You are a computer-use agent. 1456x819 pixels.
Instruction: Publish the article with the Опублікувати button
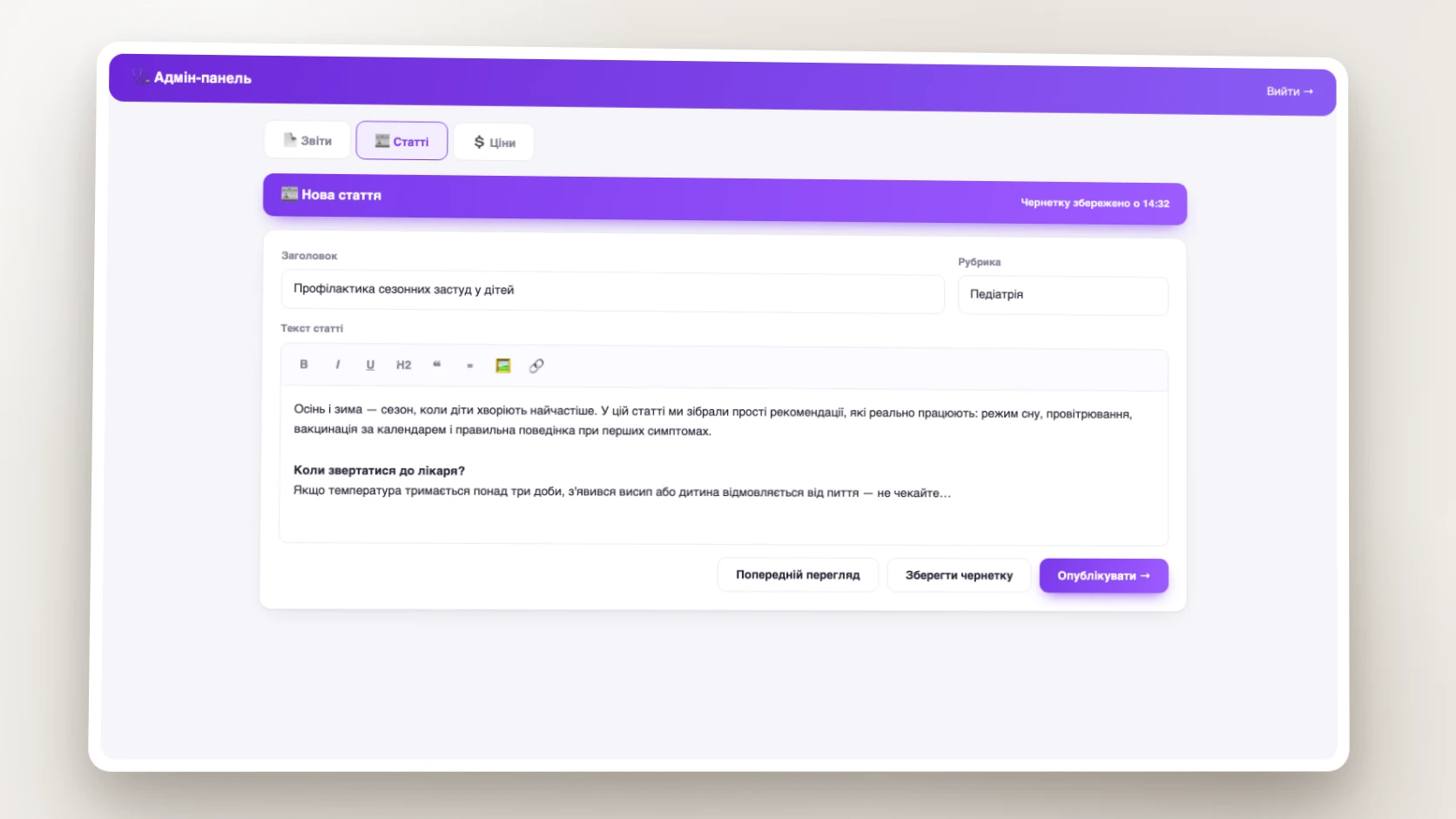pos(1103,575)
